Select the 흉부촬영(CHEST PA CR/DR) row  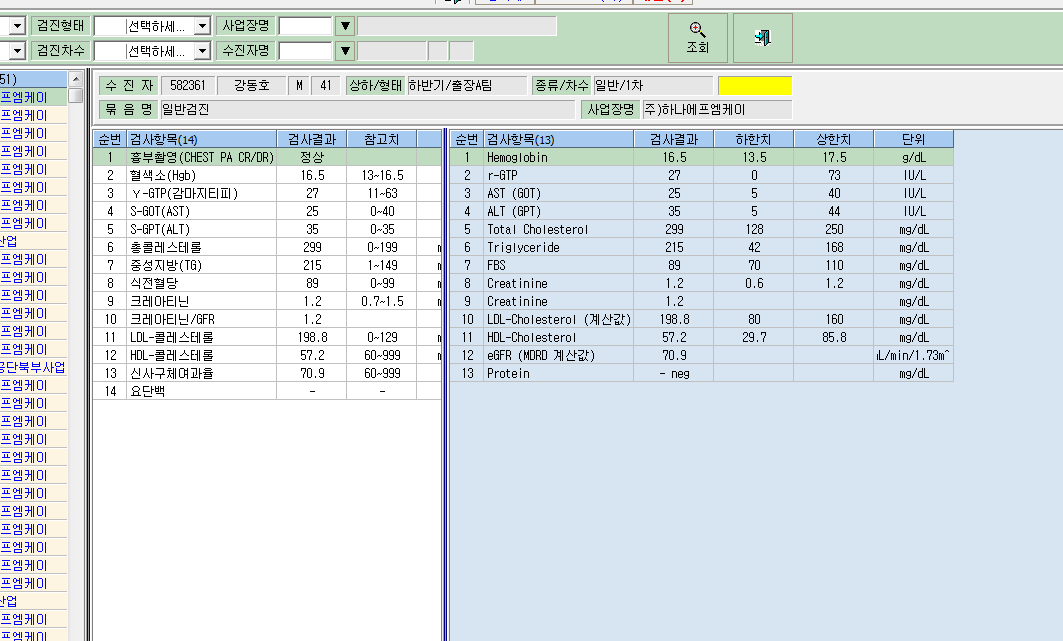[267, 157]
